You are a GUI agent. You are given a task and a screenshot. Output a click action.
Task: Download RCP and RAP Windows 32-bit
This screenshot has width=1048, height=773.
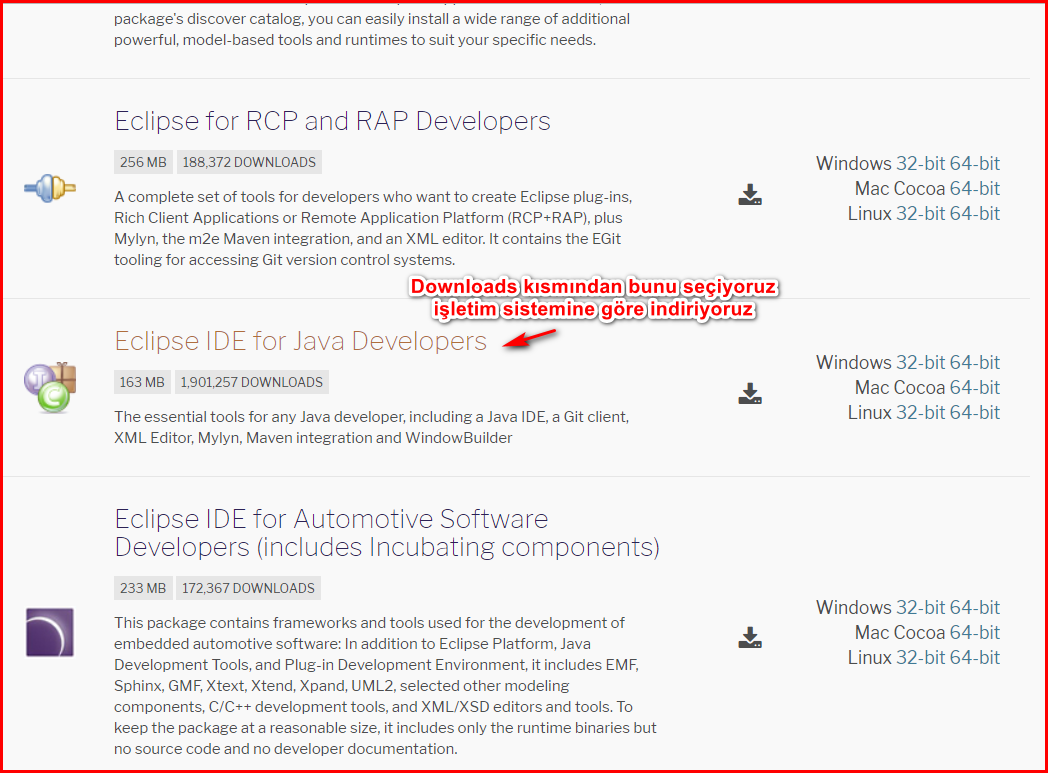(920, 163)
